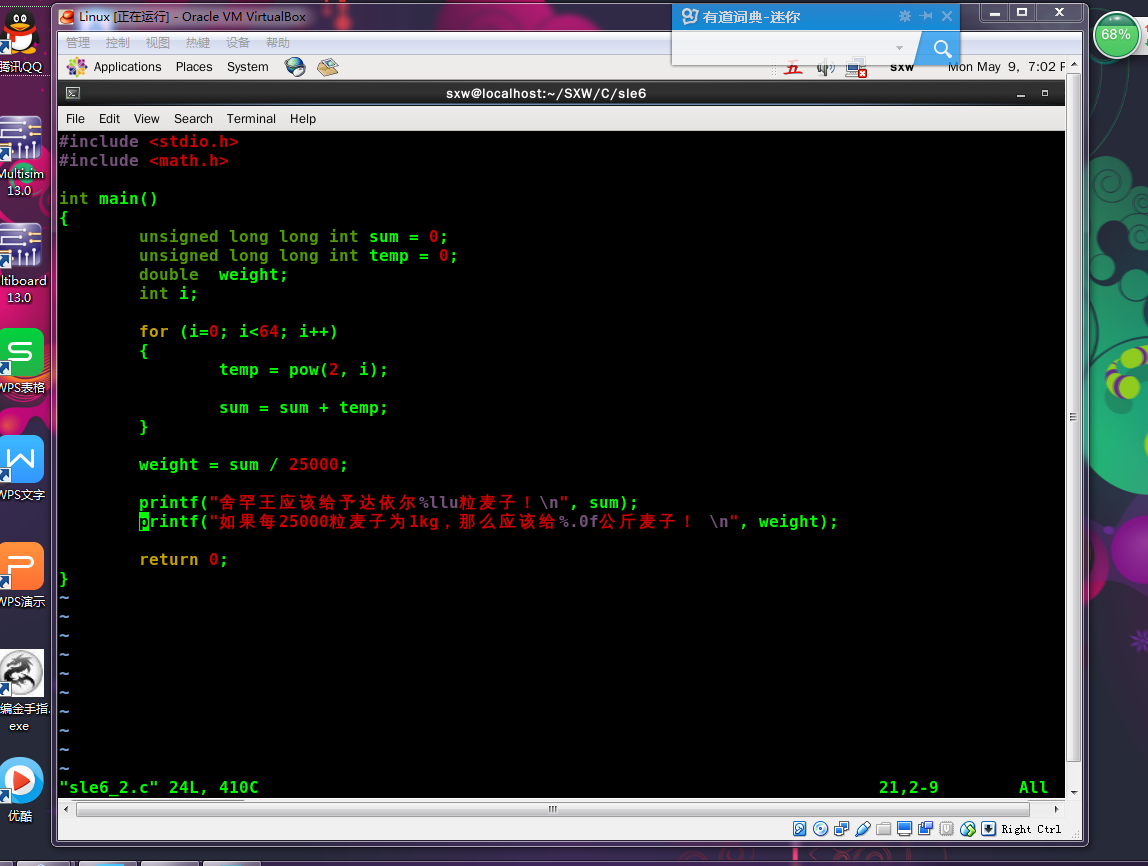Open Youdao mini dictionary settings gear
The image size is (1148, 866).
click(905, 16)
